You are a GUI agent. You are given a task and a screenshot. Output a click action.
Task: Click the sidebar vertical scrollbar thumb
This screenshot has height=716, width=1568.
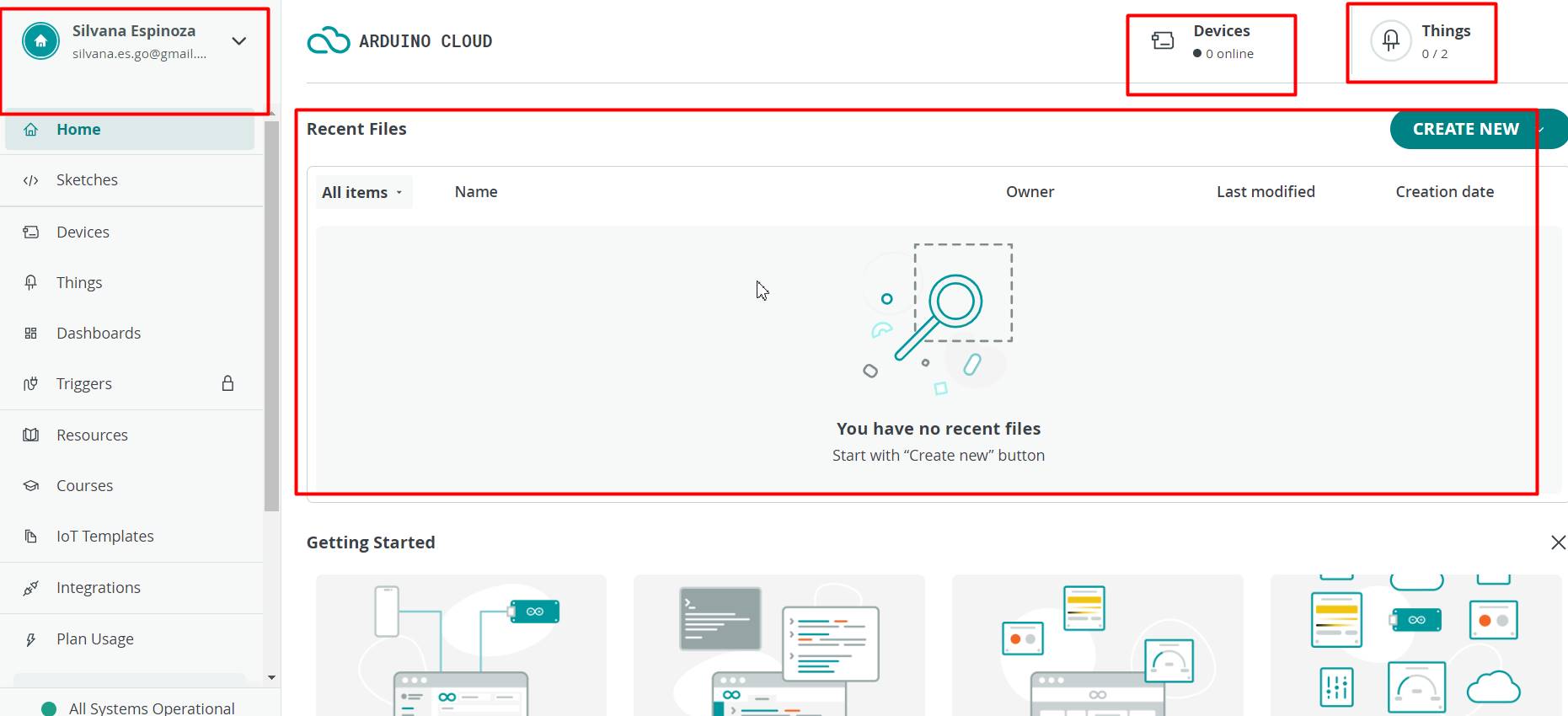click(x=271, y=316)
